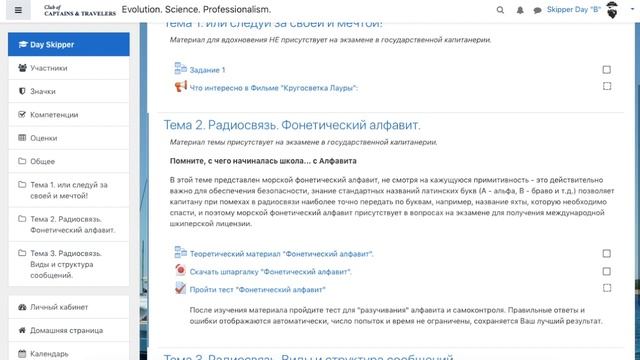Go to Значки sidebar item
The width and height of the screenshot is (640, 360).
point(69,91)
